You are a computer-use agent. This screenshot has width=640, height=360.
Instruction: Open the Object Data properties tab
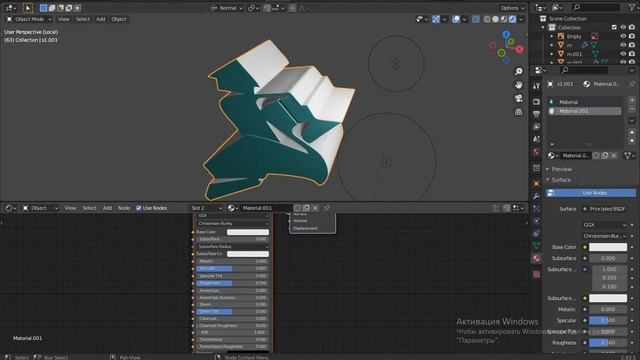(x=536, y=246)
